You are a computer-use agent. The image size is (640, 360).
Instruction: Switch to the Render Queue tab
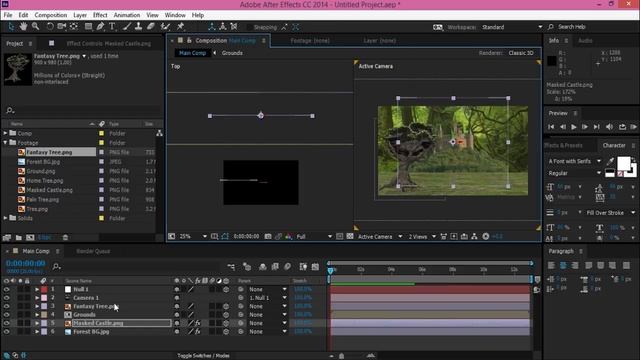pos(93,251)
